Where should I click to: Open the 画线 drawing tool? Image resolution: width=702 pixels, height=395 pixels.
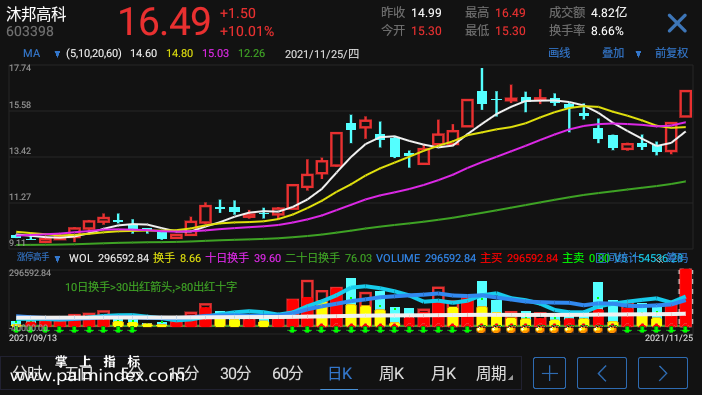click(559, 53)
